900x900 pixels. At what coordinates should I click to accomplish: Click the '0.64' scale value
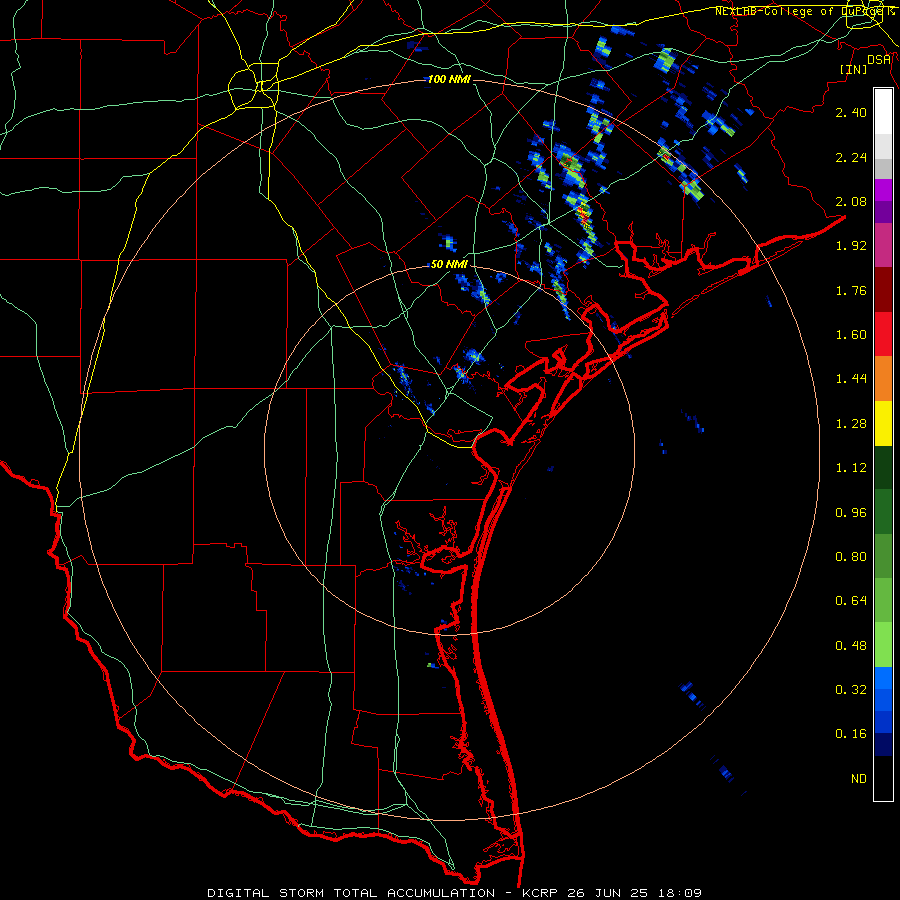coord(851,601)
